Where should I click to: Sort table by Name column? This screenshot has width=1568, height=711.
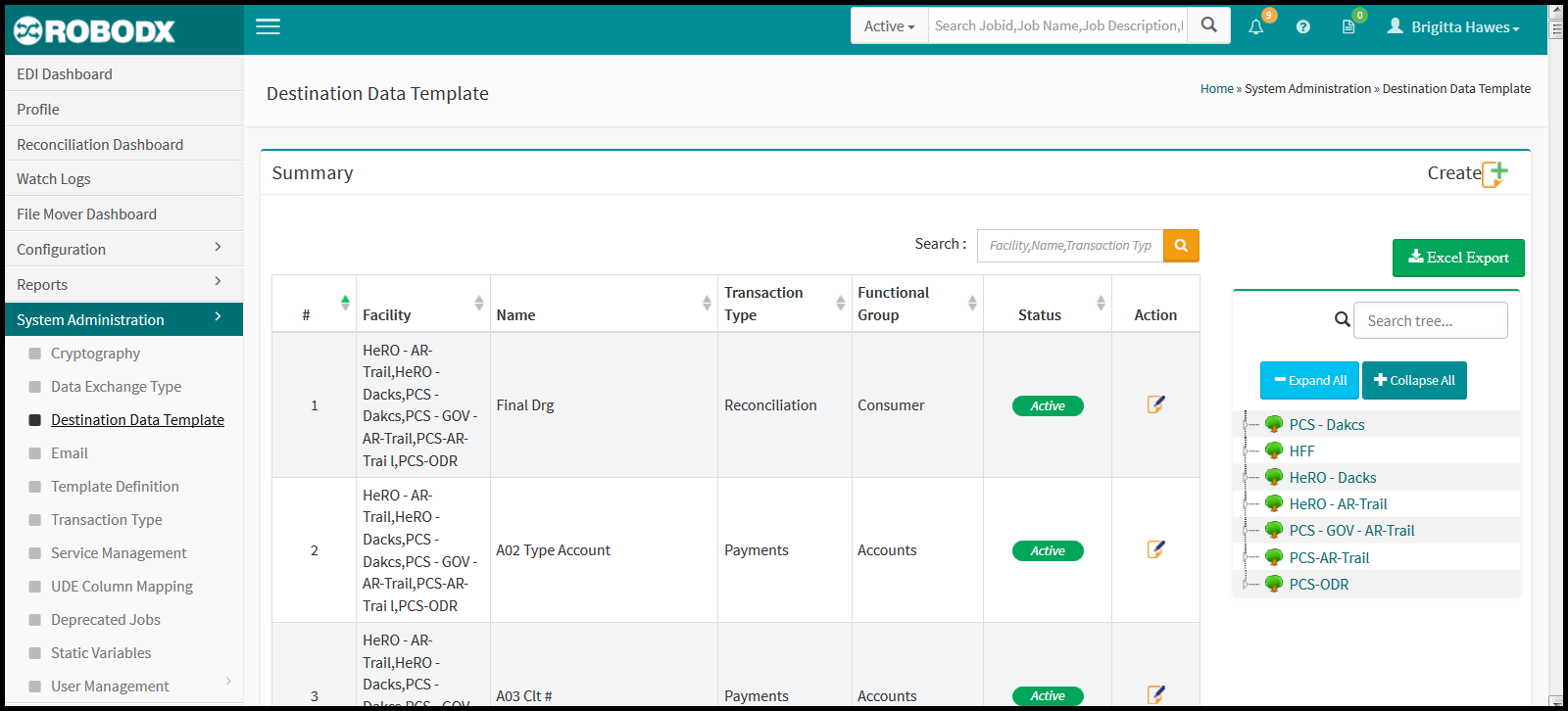pyautogui.click(x=707, y=303)
